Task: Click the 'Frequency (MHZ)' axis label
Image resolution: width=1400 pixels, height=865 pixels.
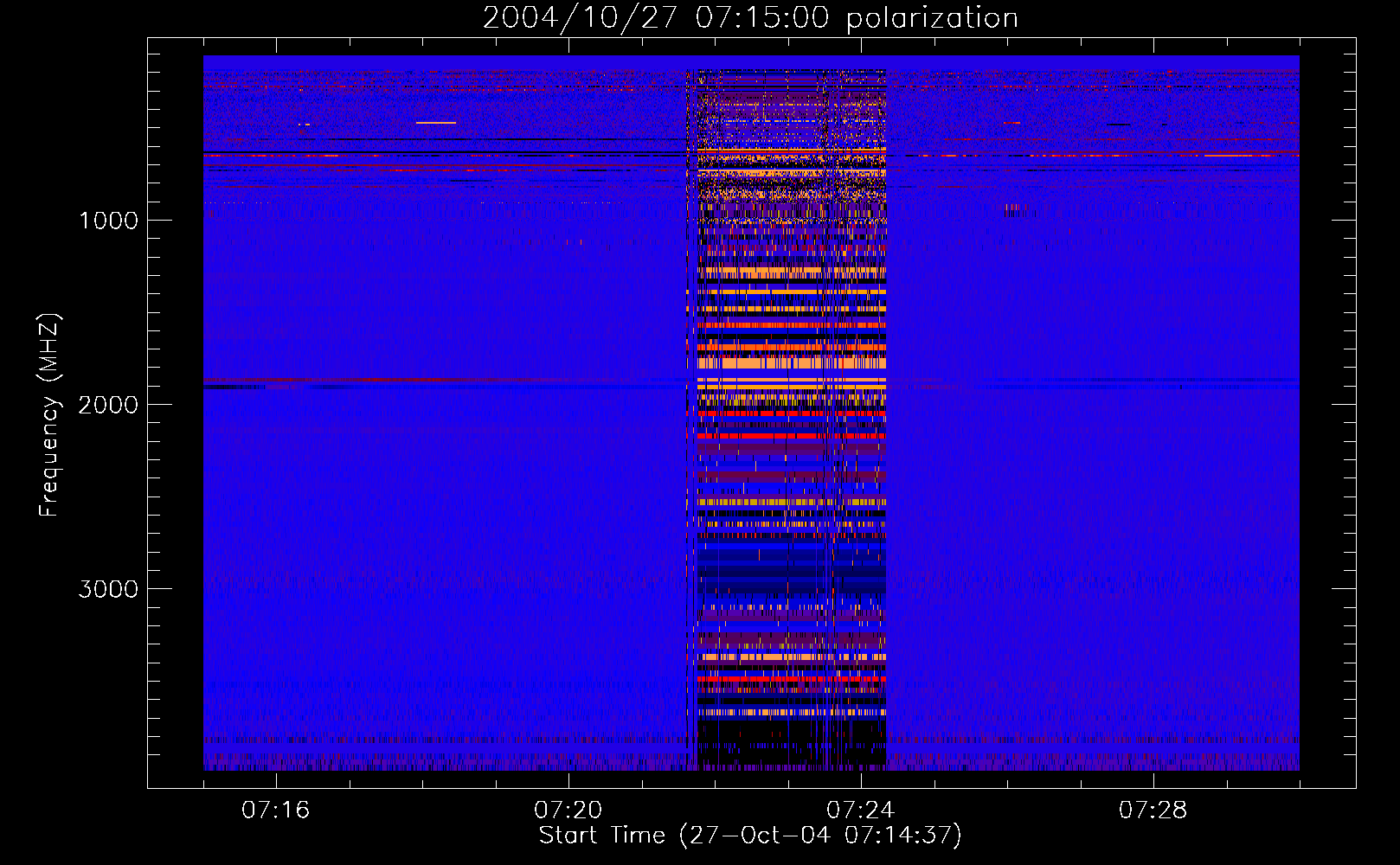Action: point(49,415)
